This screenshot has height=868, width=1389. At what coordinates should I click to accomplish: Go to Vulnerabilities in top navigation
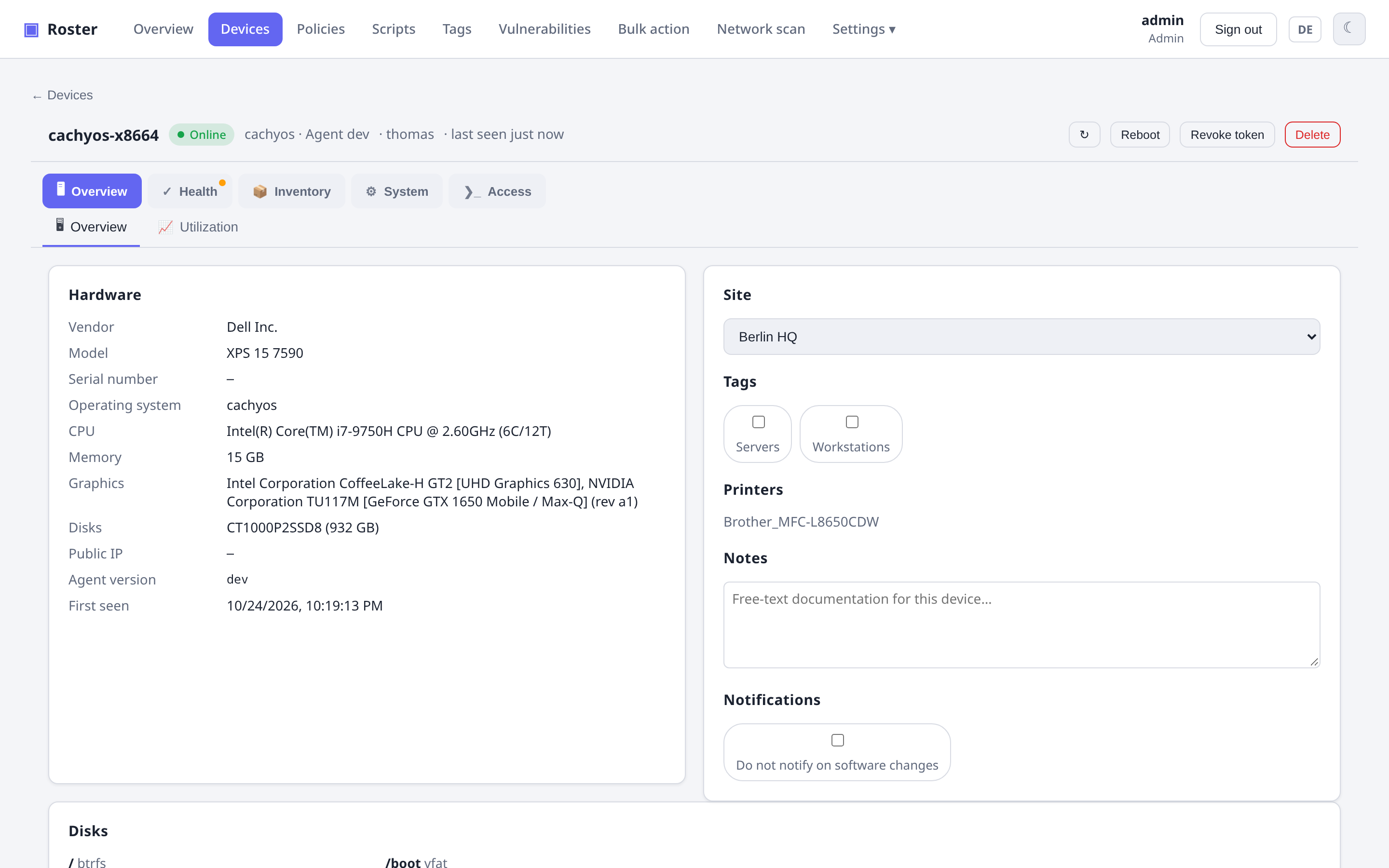click(x=544, y=29)
